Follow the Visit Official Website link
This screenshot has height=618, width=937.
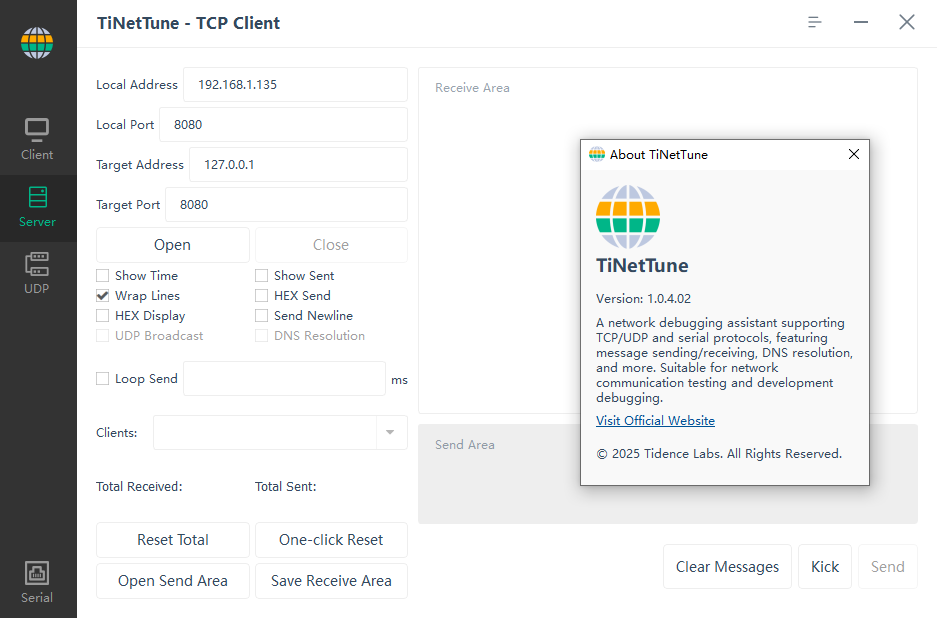pos(655,420)
